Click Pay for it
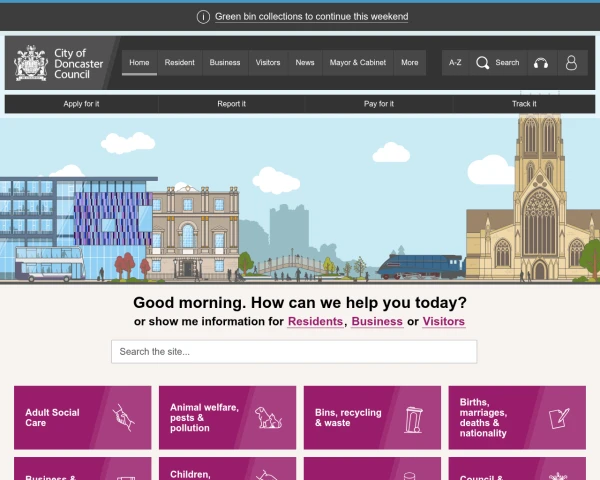600x480 pixels. click(379, 104)
